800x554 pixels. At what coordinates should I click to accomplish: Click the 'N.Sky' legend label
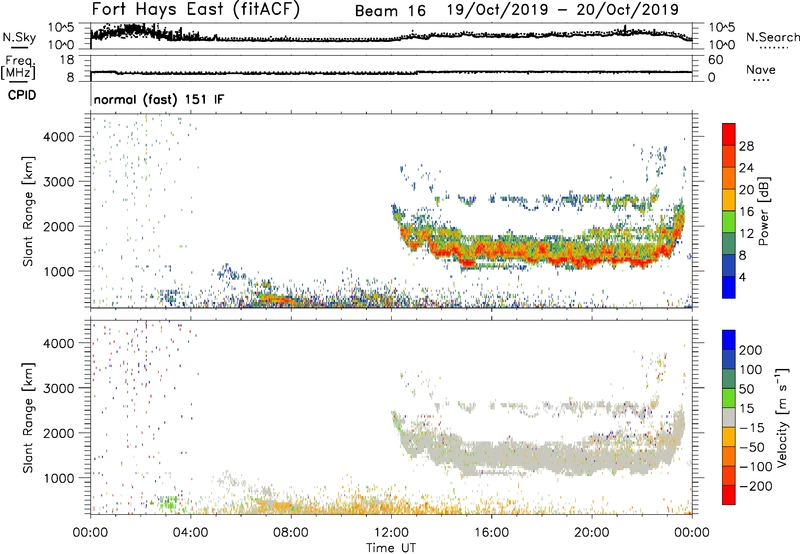pyautogui.click(x=19, y=37)
